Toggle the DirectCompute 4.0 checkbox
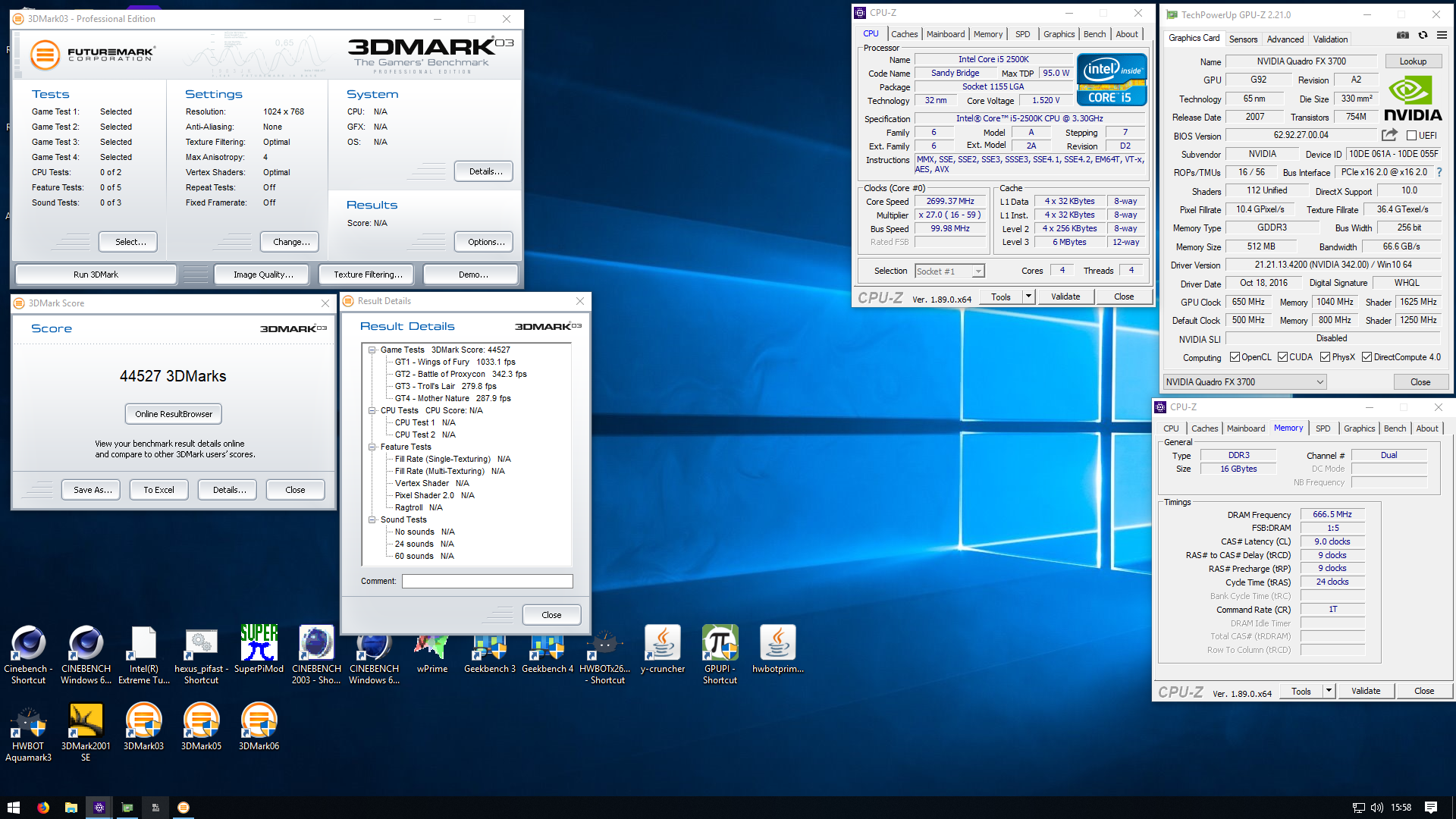Screen dimensions: 1456x819 1367,357
